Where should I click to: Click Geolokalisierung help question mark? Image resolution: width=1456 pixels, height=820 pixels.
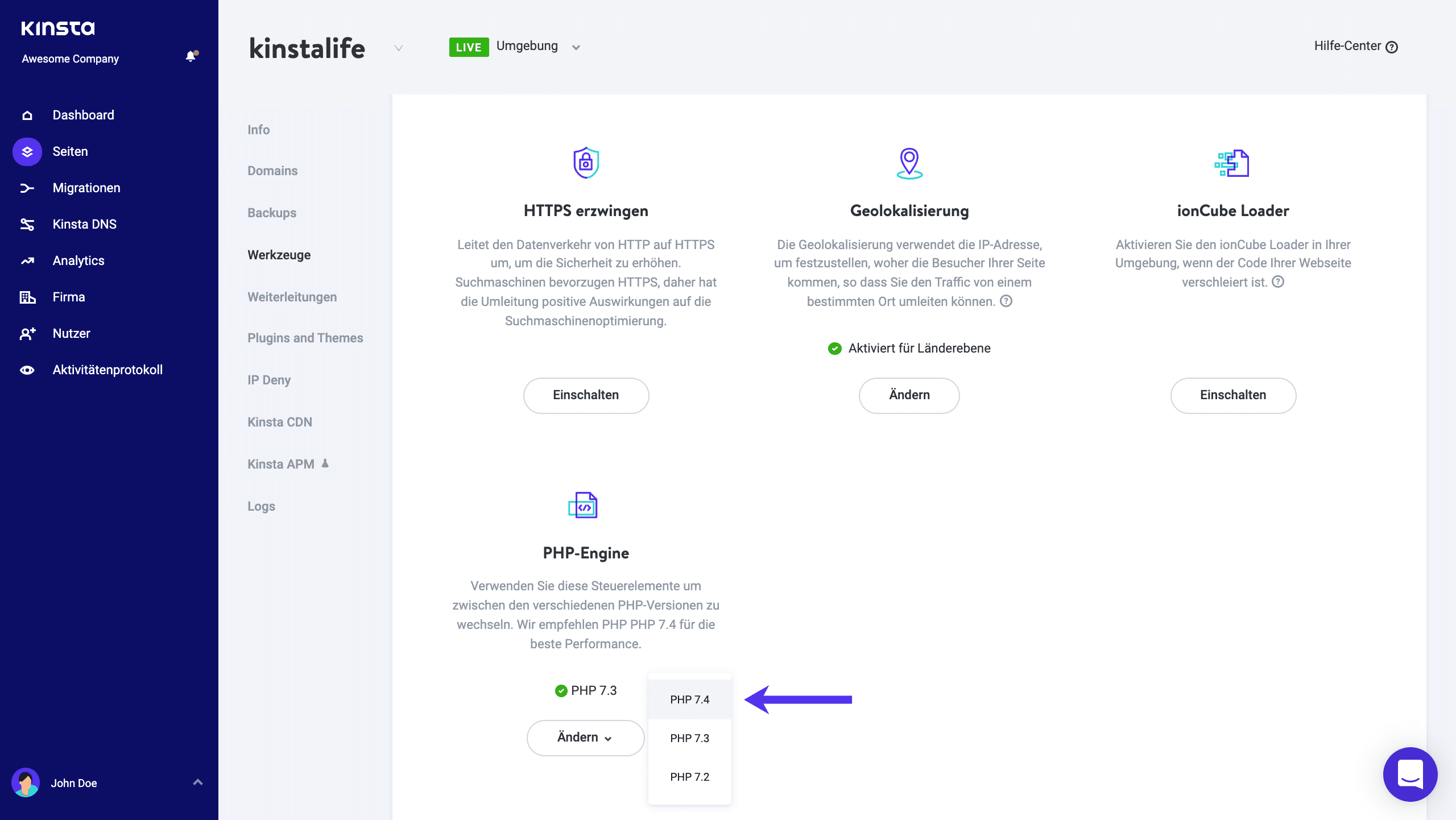click(1006, 301)
